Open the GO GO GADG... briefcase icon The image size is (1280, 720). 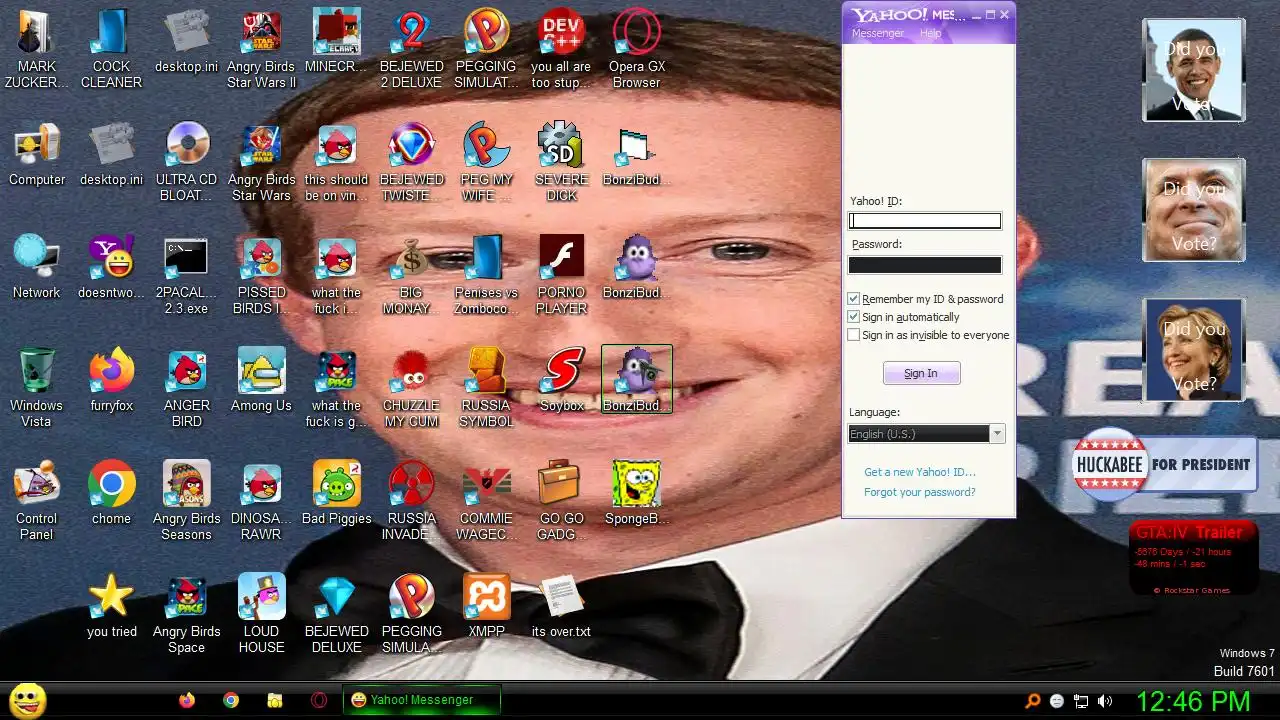[x=562, y=500]
